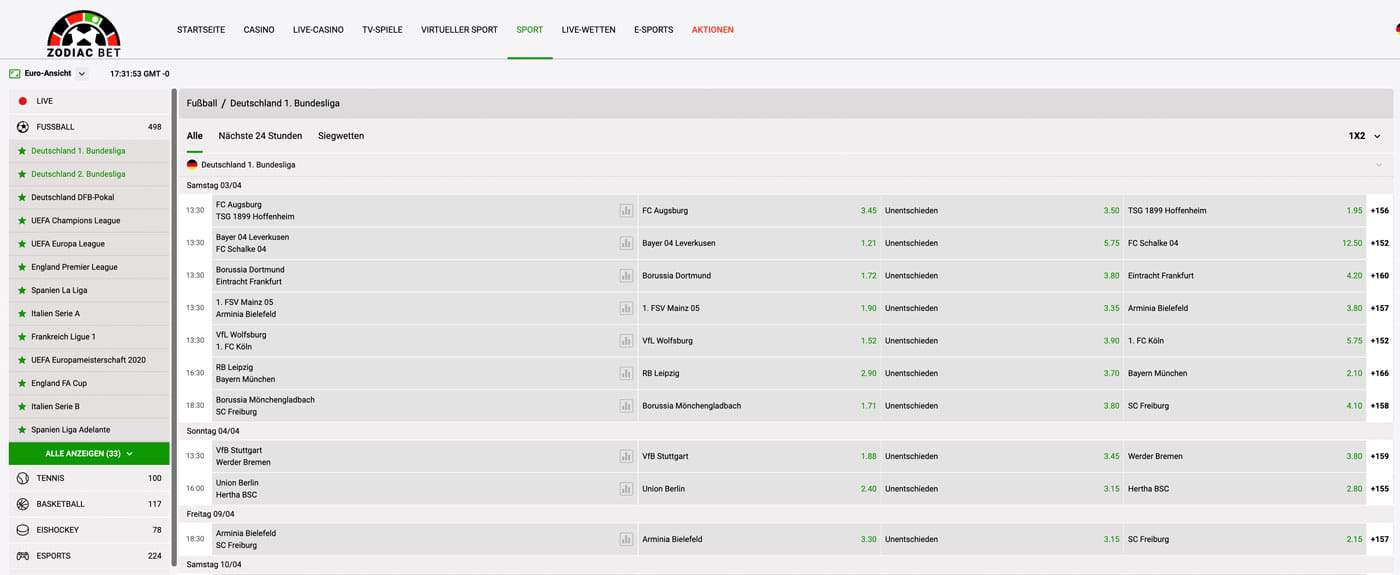Click the Tennis sport icon
The image size is (1400, 575).
(x=23, y=478)
